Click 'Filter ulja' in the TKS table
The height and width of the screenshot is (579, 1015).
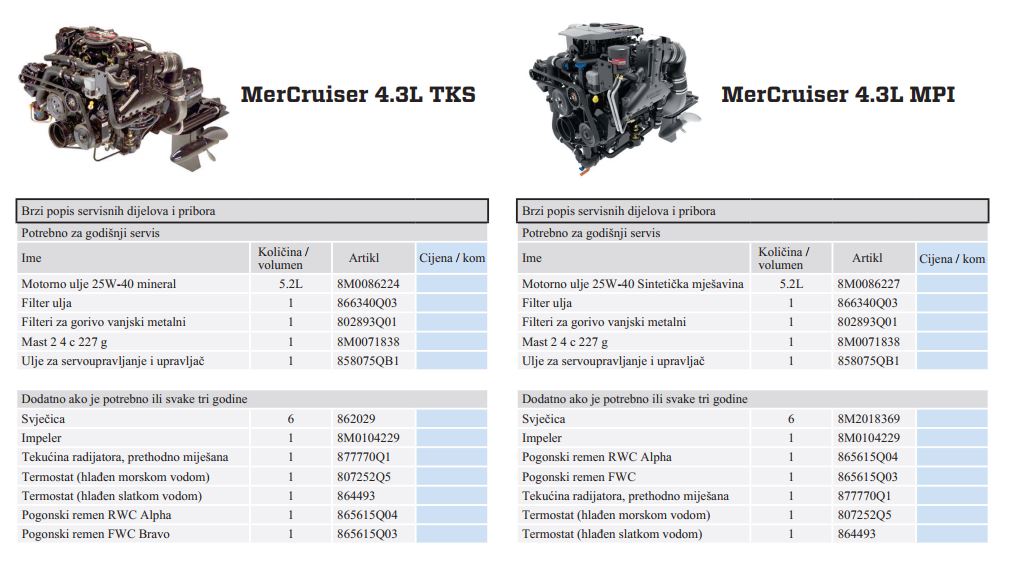(47, 303)
